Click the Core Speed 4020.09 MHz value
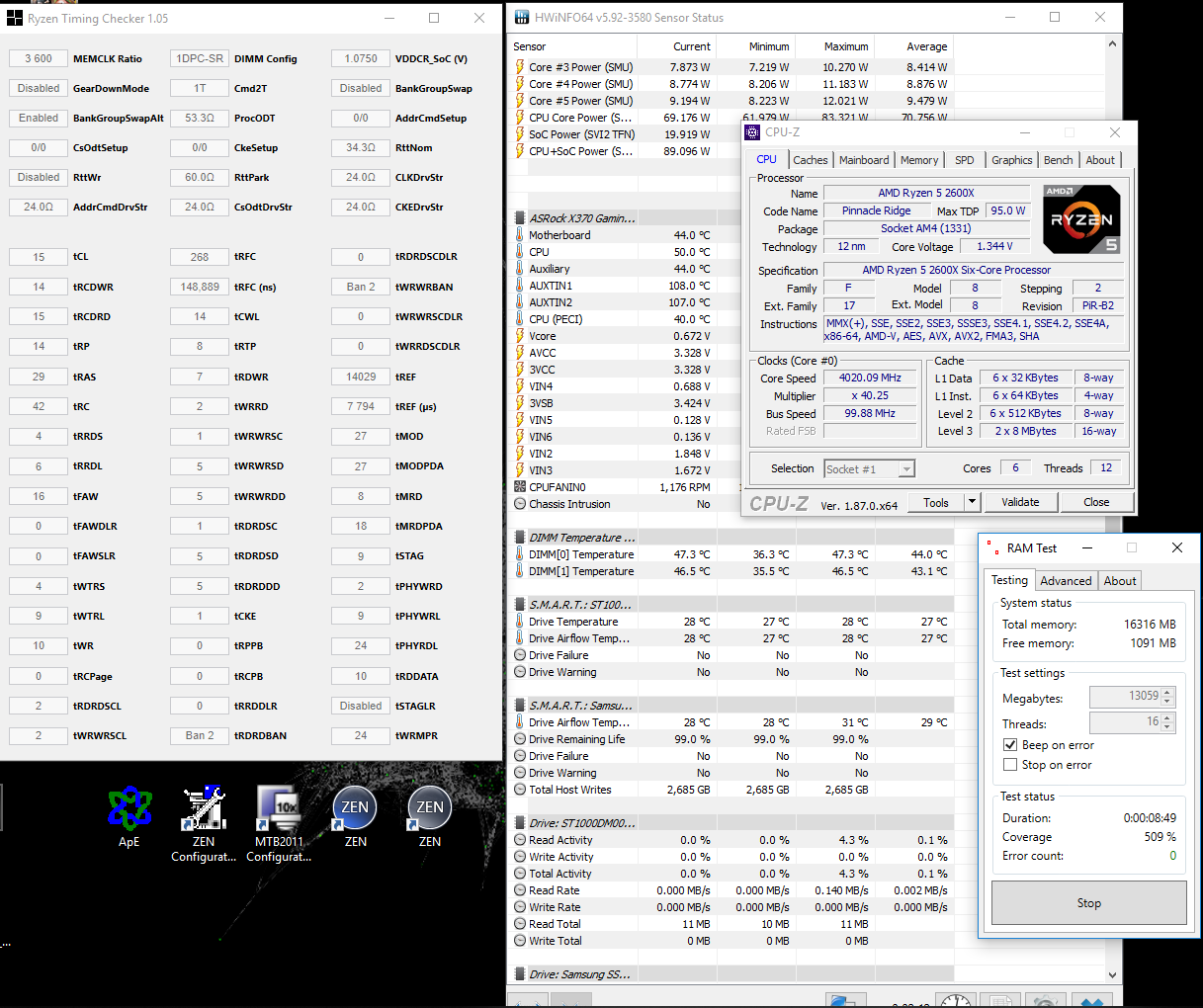1203x1008 pixels. [870, 378]
